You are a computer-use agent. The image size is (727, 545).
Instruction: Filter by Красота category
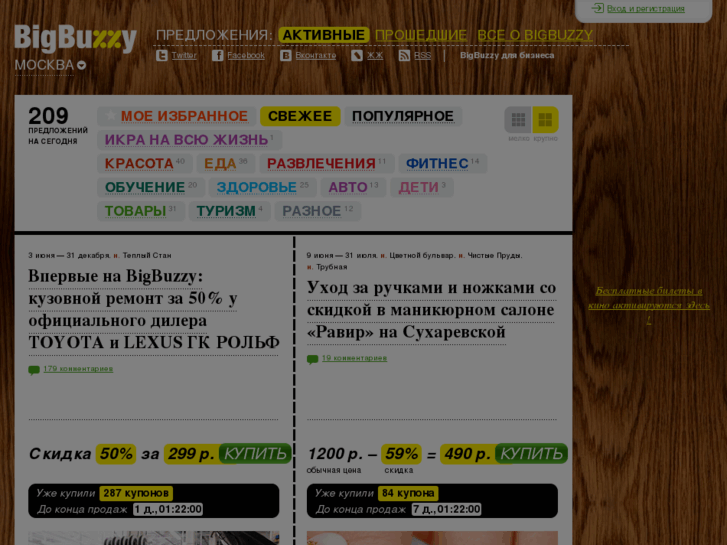pos(145,163)
